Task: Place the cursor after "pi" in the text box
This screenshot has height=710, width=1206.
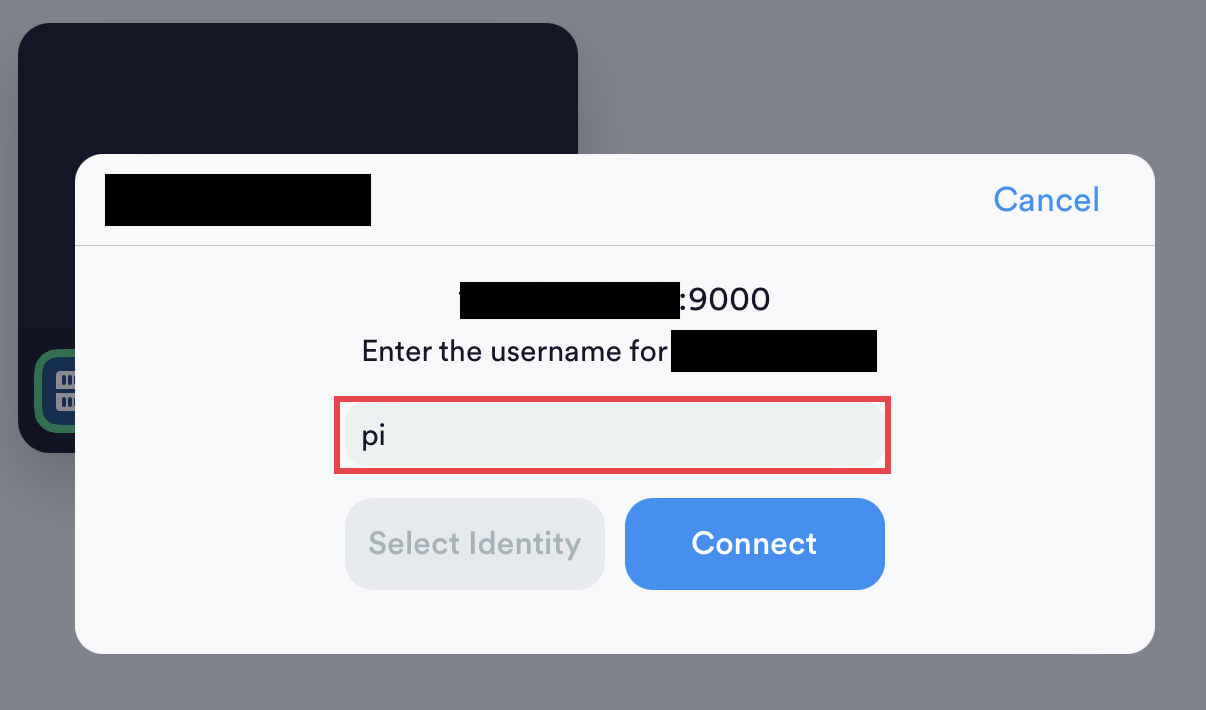Action: click(x=388, y=437)
